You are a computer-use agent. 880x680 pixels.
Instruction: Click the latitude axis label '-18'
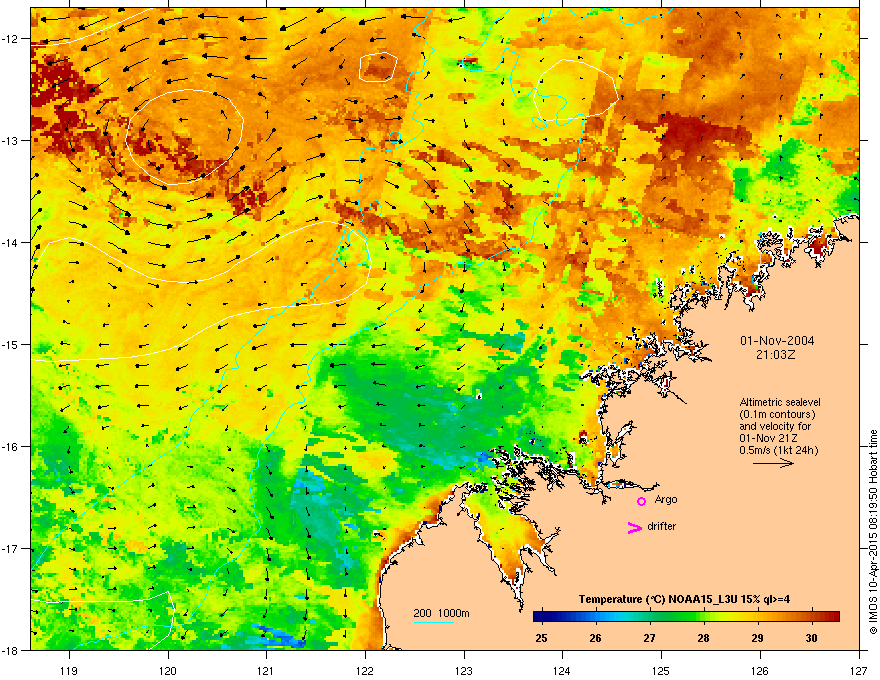click(10, 650)
